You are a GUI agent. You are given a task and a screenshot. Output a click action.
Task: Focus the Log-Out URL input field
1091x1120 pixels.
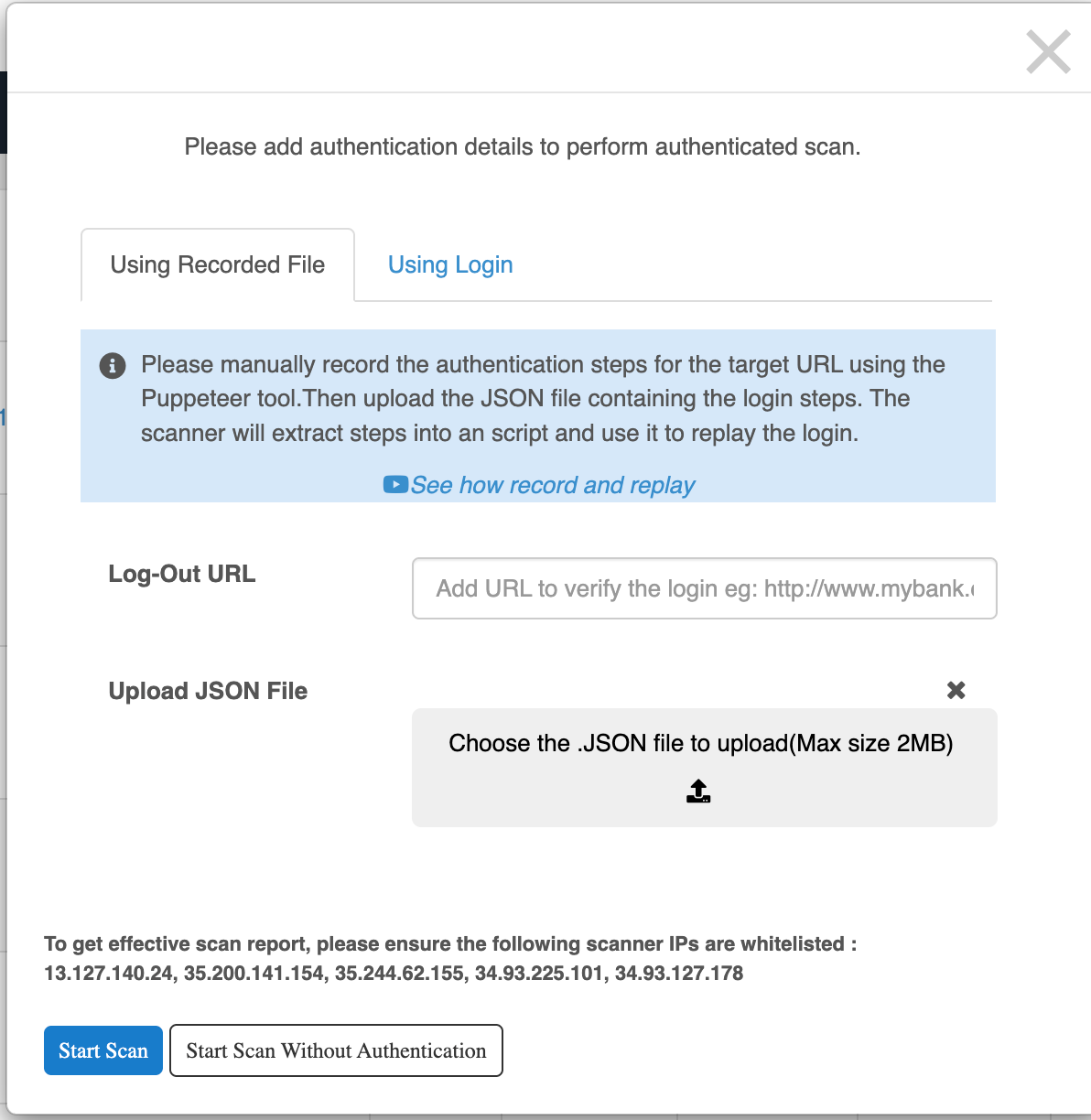pos(704,588)
